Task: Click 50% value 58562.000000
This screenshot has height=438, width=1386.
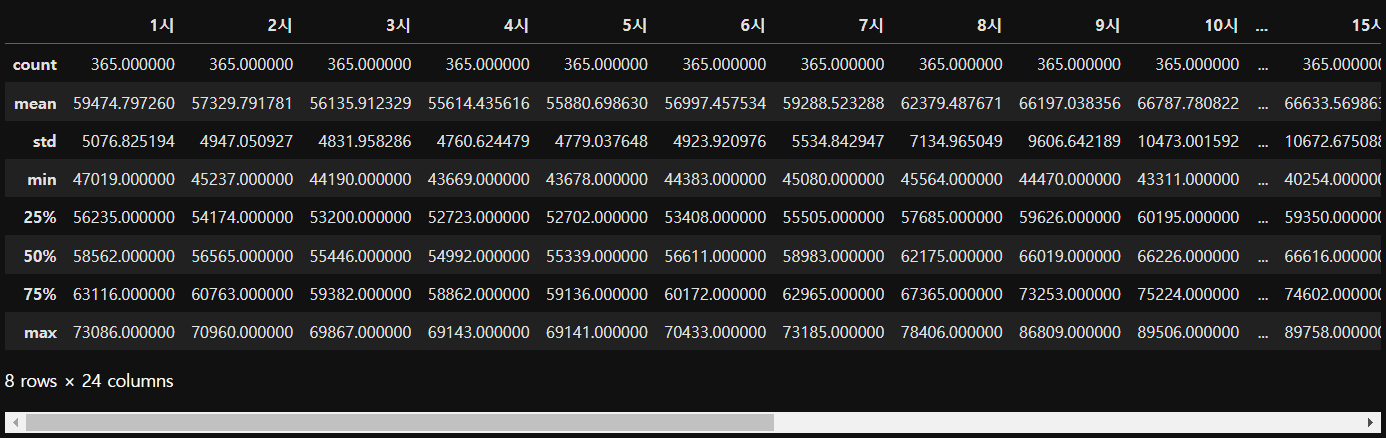Action: coord(124,257)
